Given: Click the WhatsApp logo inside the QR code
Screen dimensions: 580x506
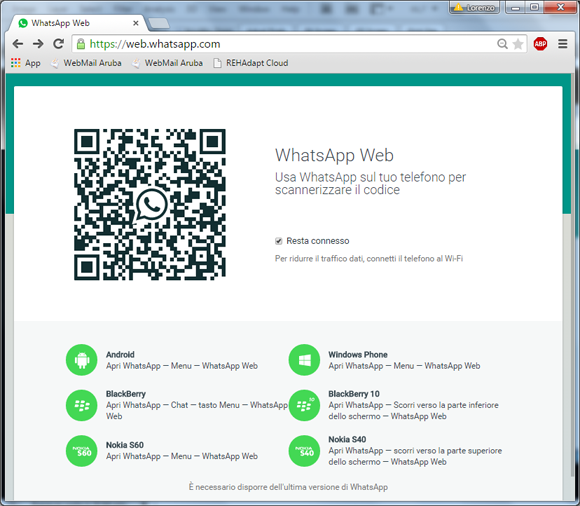Looking at the screenshot, I should point(151,205).
